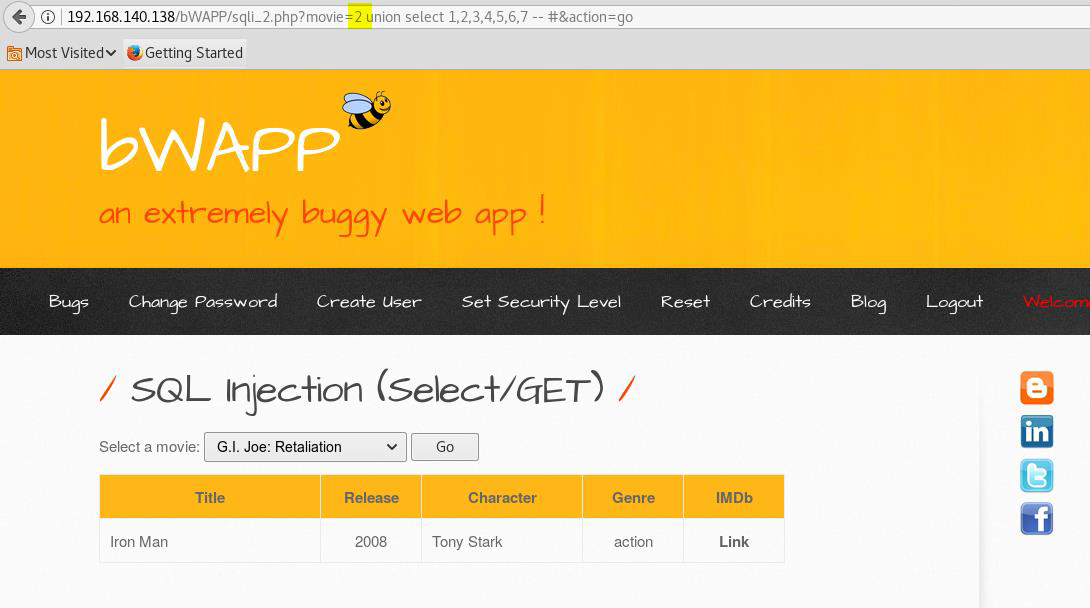Open the Bugs menu item

click(x=68, y=302)
